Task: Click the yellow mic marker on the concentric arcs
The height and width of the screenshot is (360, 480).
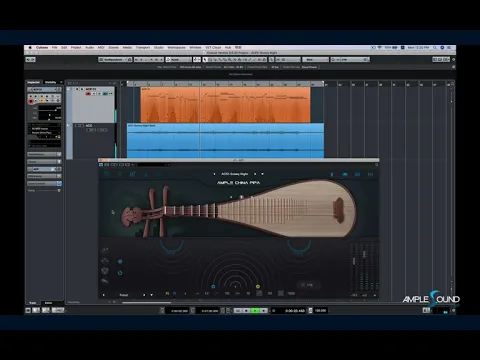Action: 258,286
